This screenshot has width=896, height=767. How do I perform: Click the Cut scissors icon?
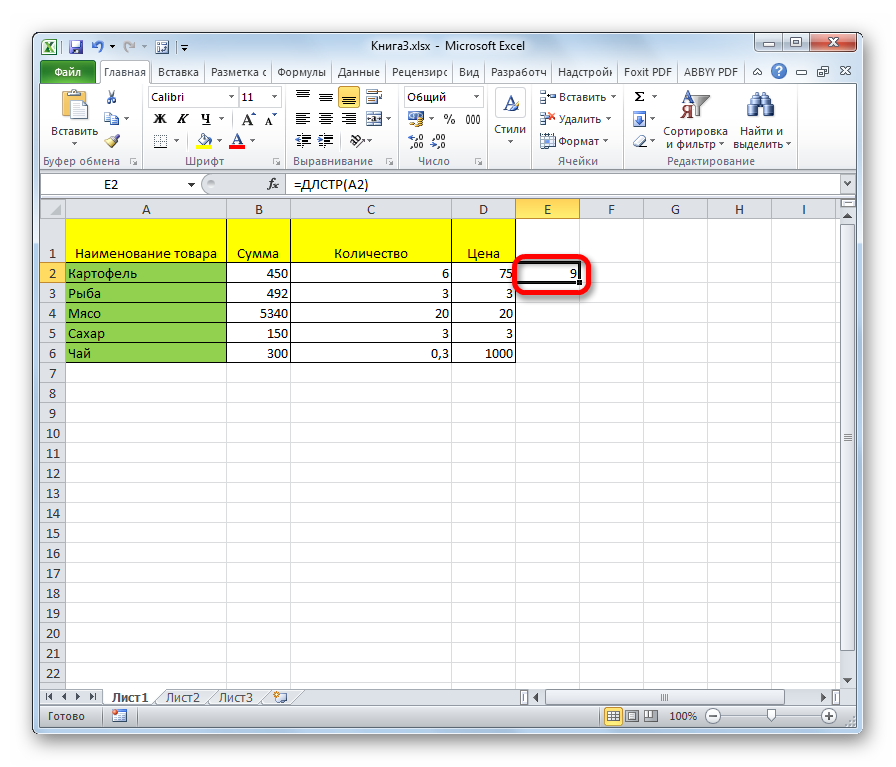point(112,97)
